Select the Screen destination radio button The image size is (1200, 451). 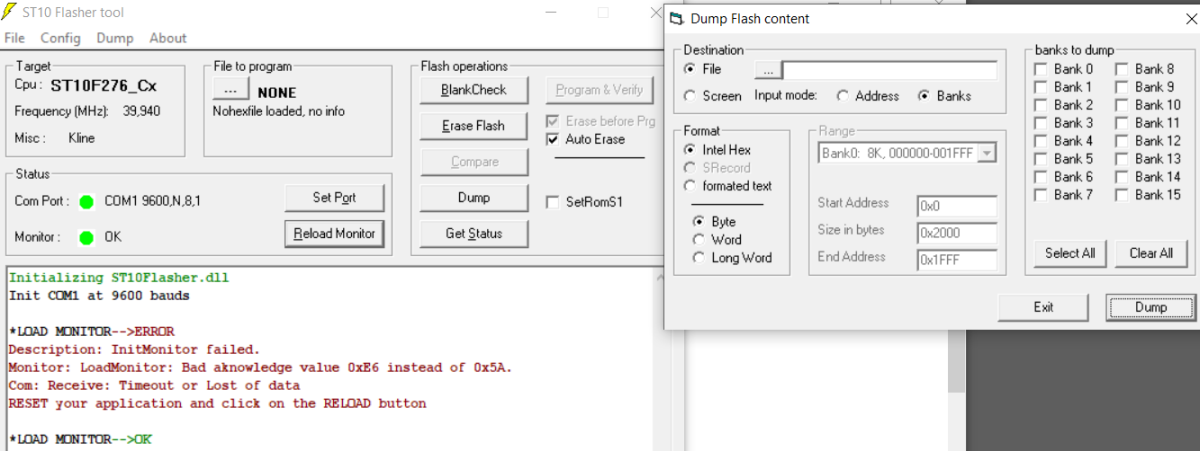[690, 96]
